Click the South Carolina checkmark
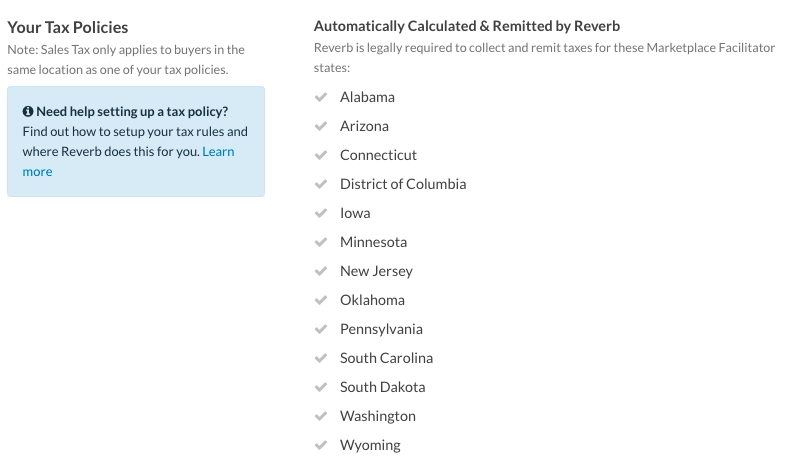 [x=321, y=358]
